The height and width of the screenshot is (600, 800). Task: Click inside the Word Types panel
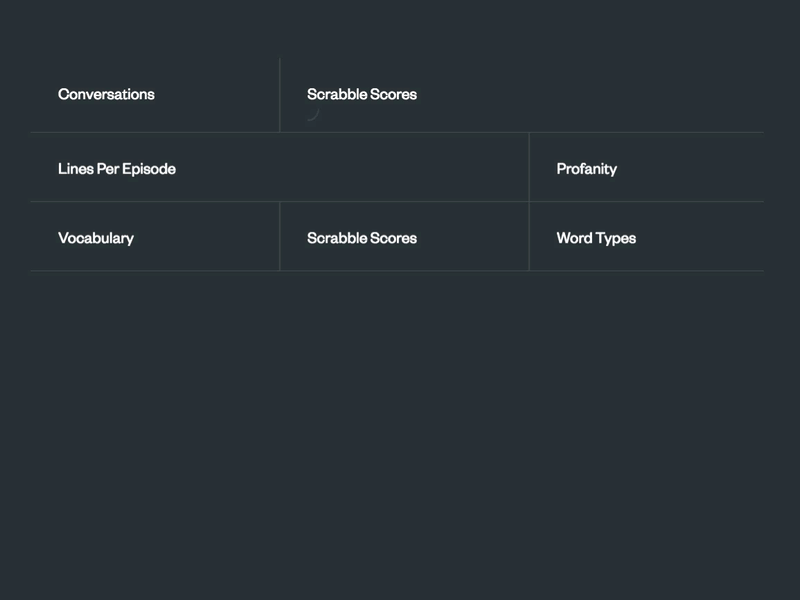pos(650,237)
